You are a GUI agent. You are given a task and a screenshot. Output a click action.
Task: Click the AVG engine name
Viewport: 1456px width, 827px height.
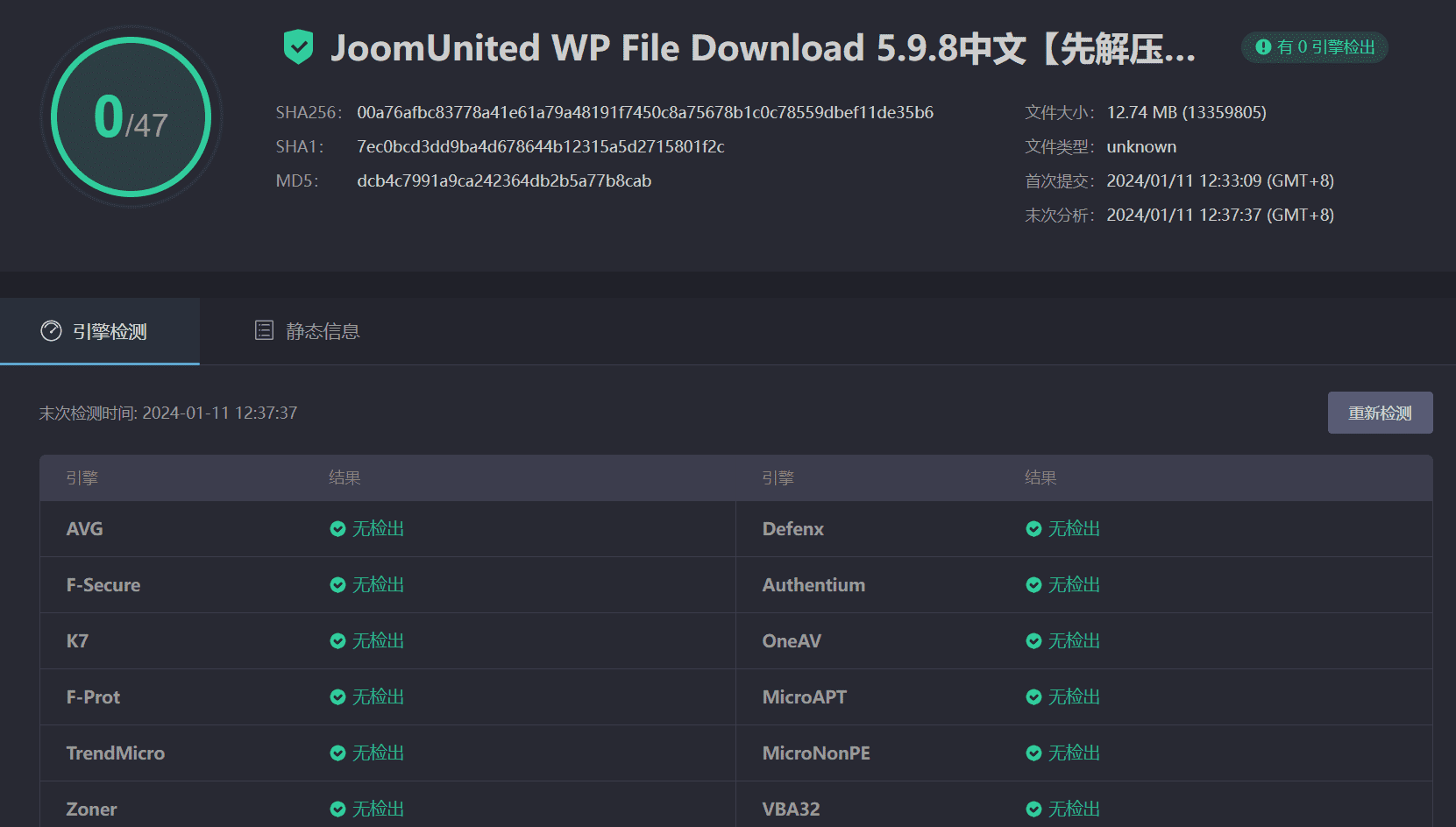pos(85,529)
